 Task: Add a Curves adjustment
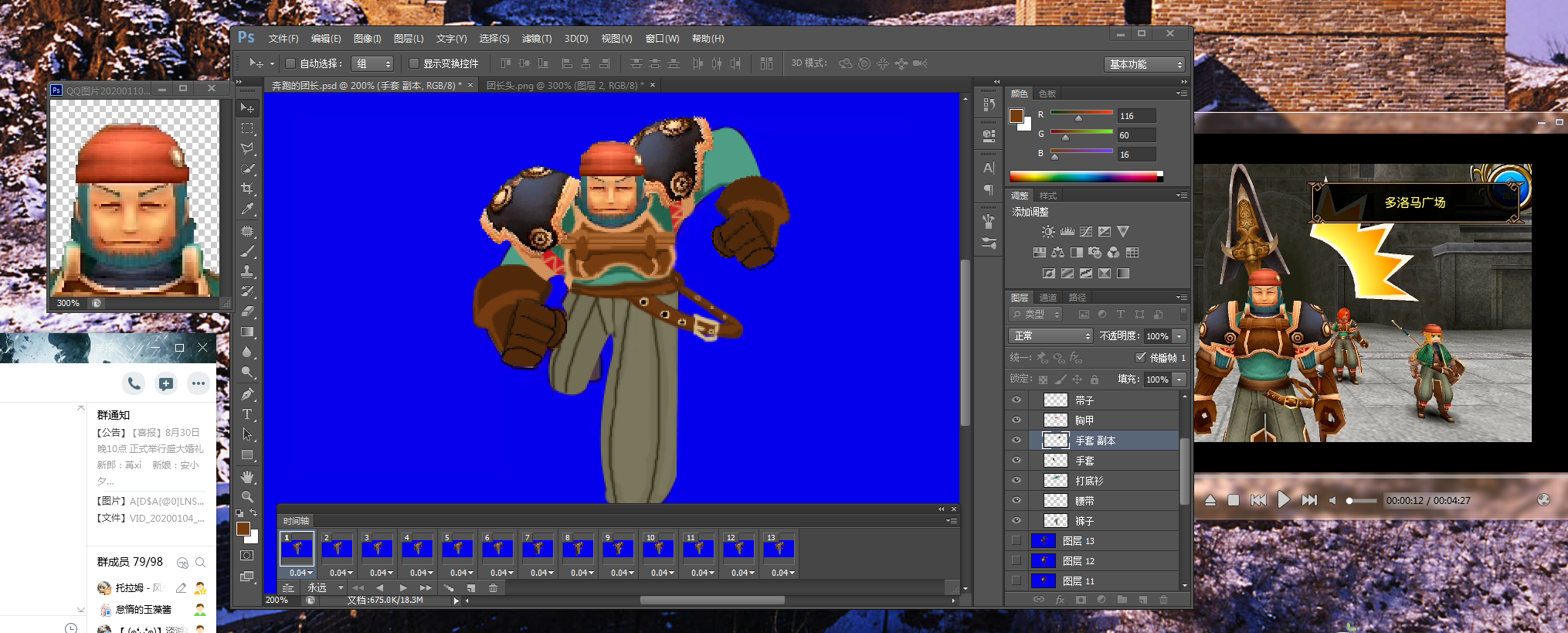point(1086,232)
